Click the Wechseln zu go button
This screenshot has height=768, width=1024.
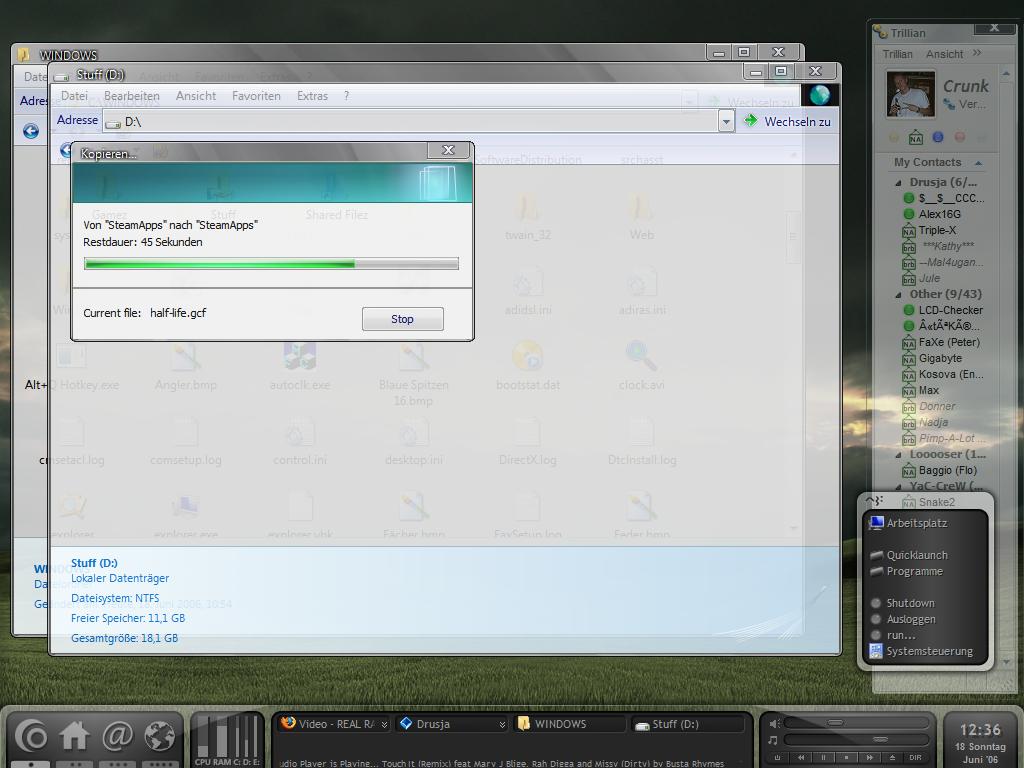point(788,121)
